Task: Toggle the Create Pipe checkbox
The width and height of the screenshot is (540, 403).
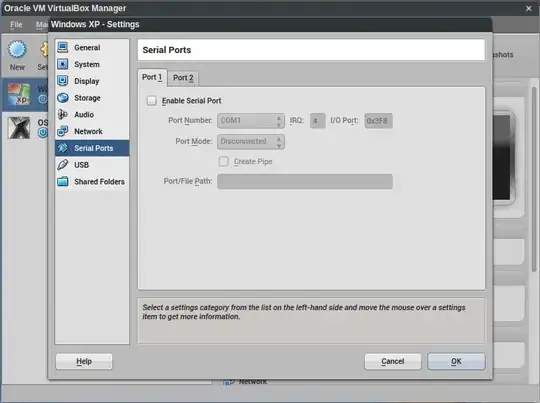Action: 224,161
